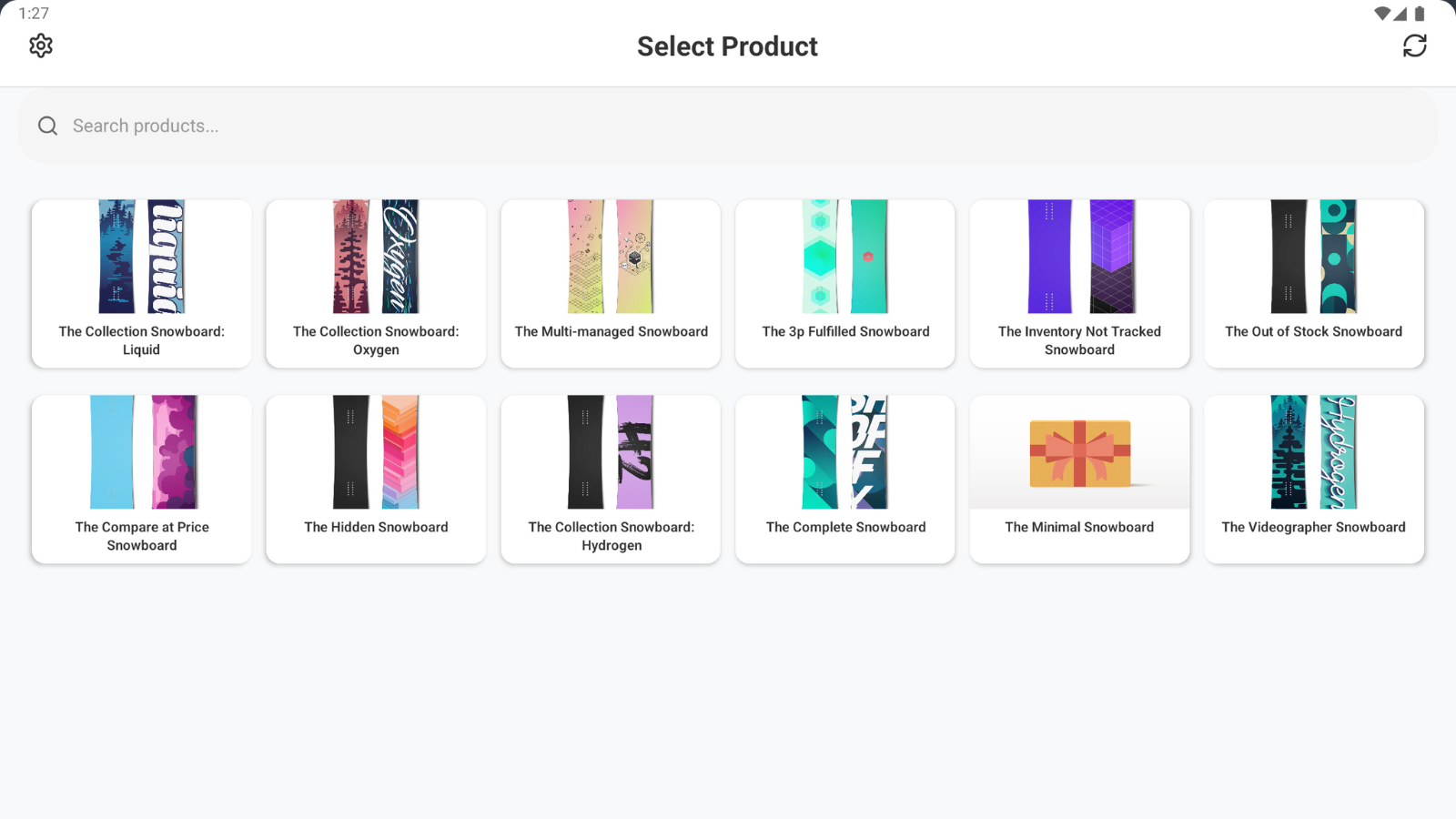The image size is (1456, 819).
Task: Click the cellular signal status icon
Action: (1400, 14)
